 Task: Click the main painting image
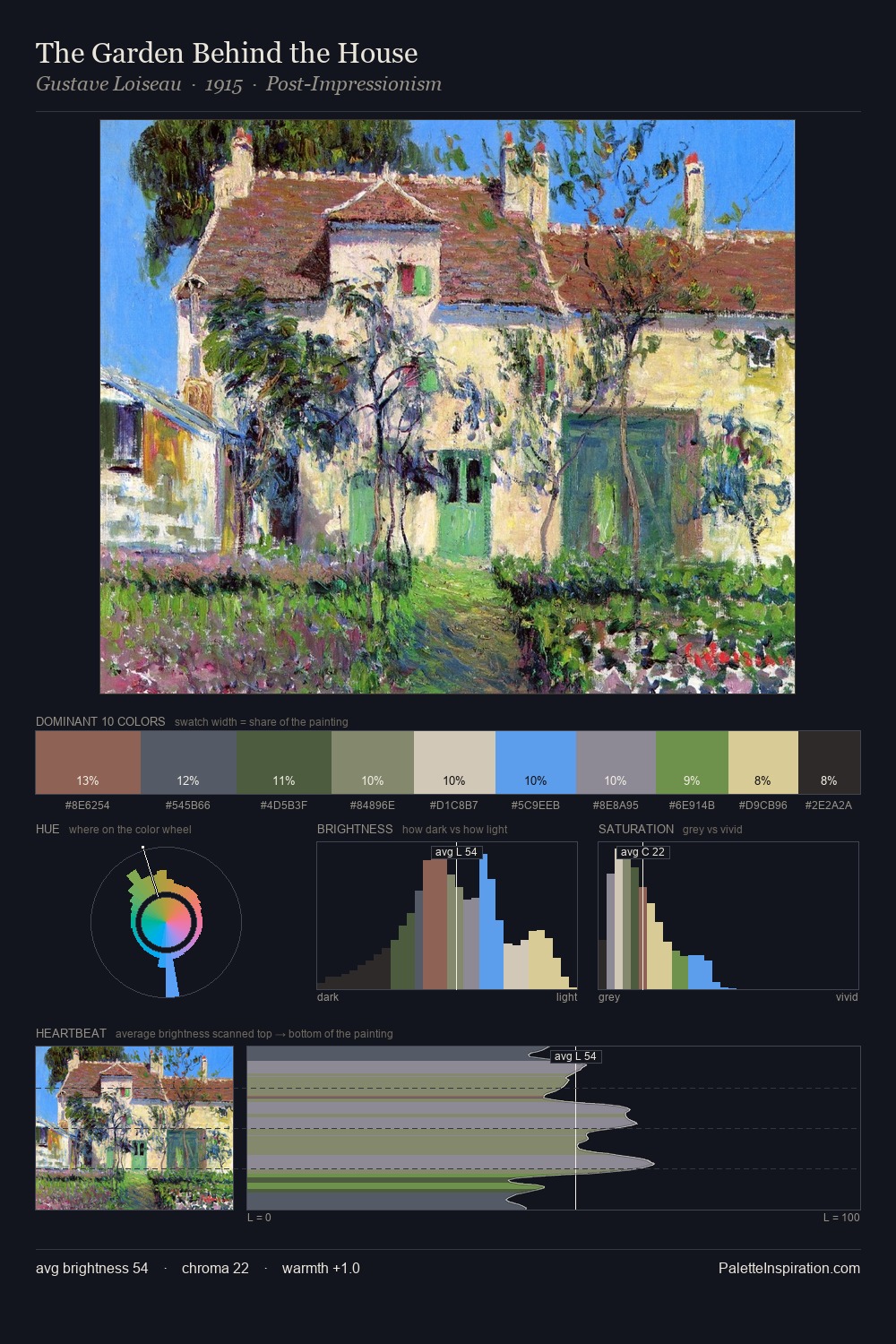point(447,407)
